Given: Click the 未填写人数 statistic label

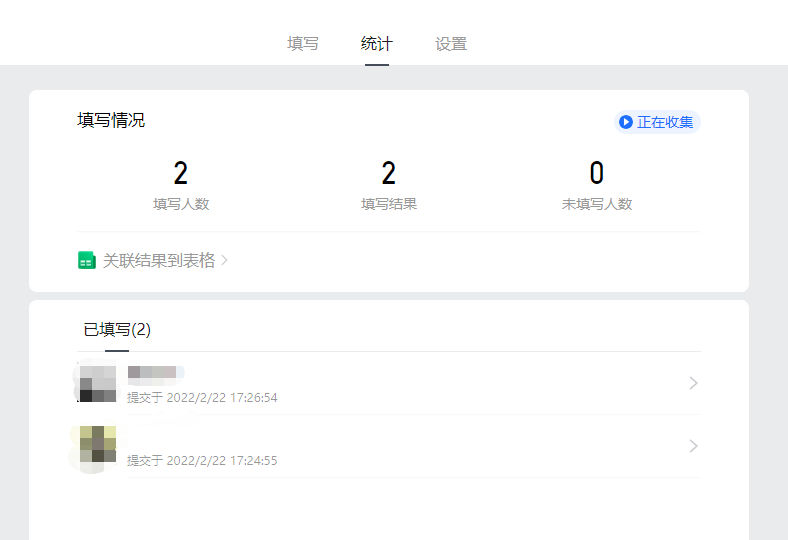Looking at the screenshot, I should [x=597, y=204].
